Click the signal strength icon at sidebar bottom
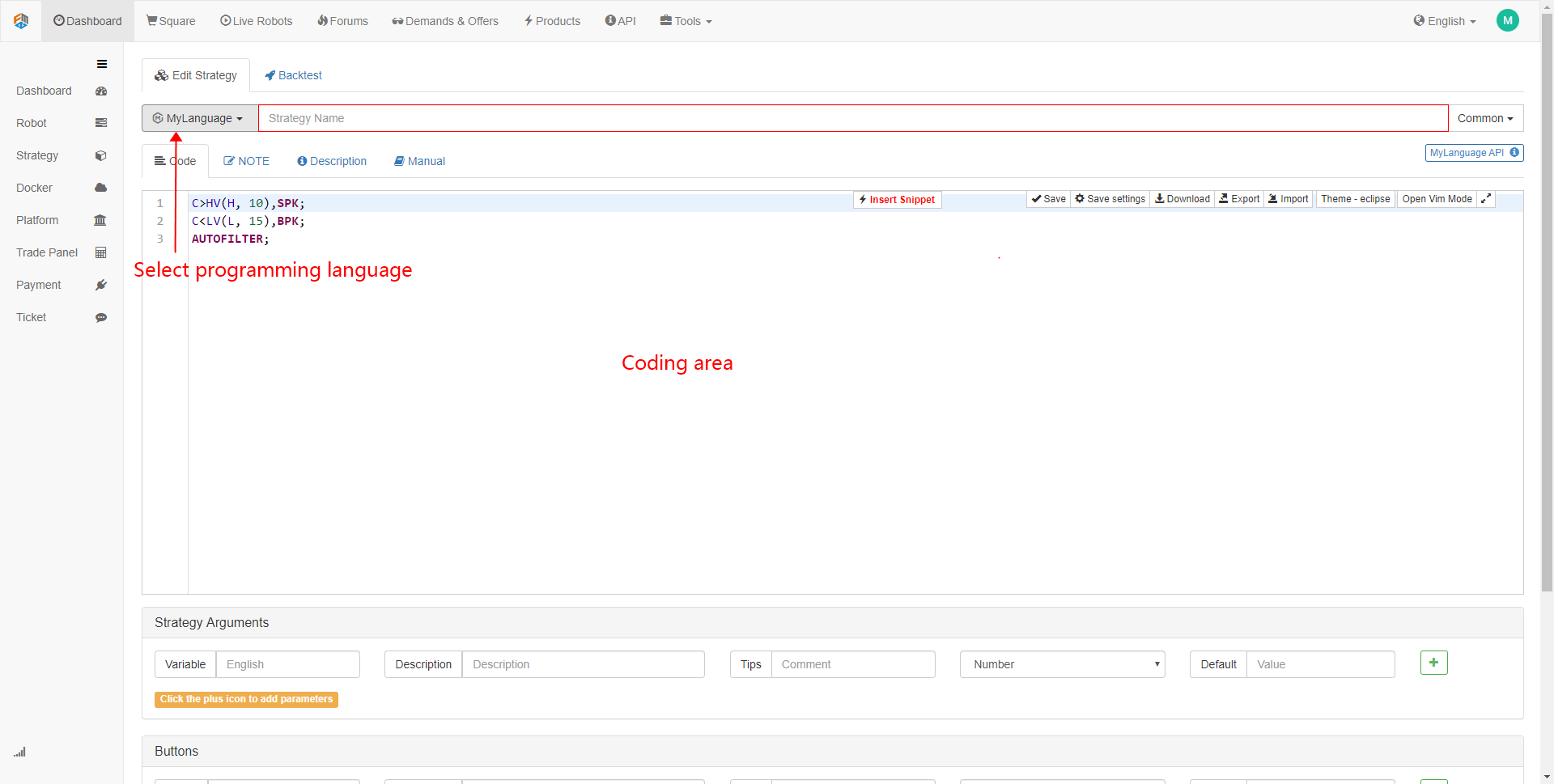This screenshot has width=1554, height=784. coord(19,752)
